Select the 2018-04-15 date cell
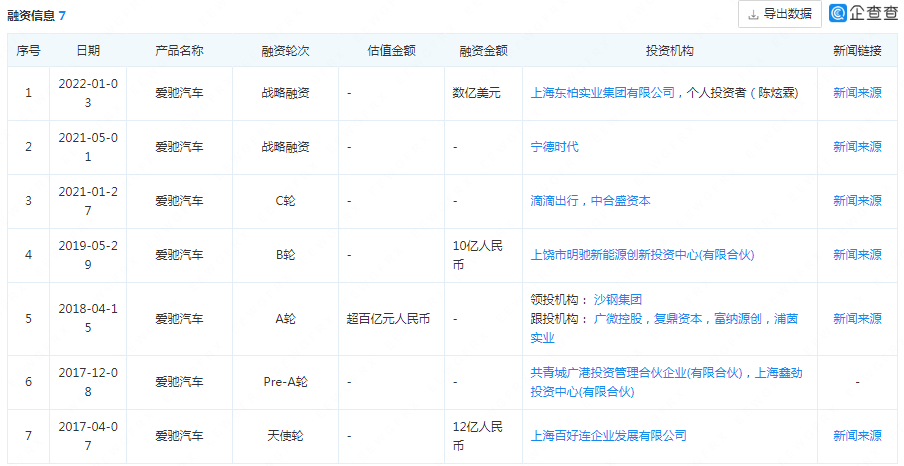The height and width of the screenshot is (466, 904). [x=88, y=319]
